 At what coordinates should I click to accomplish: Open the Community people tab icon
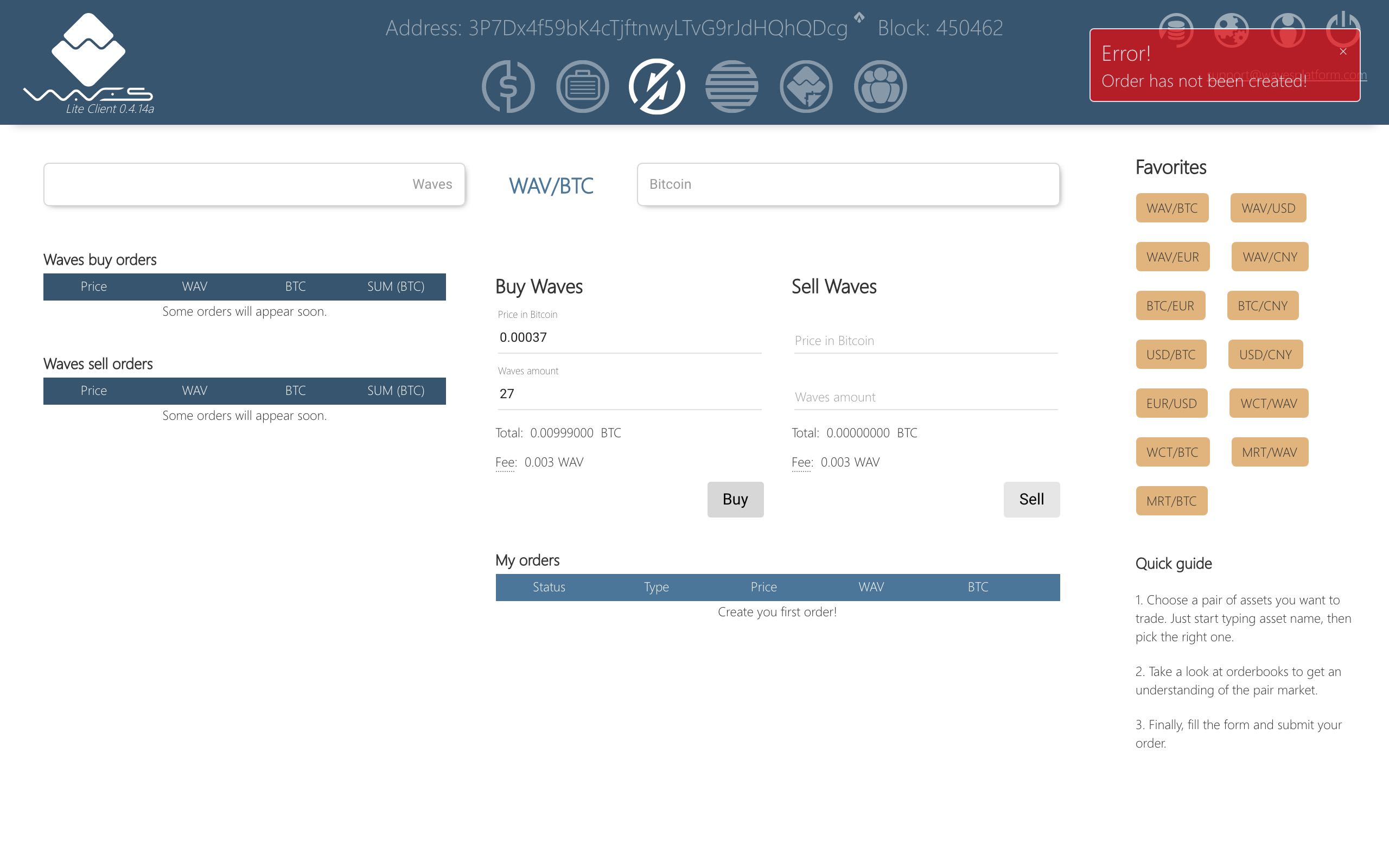880,87
